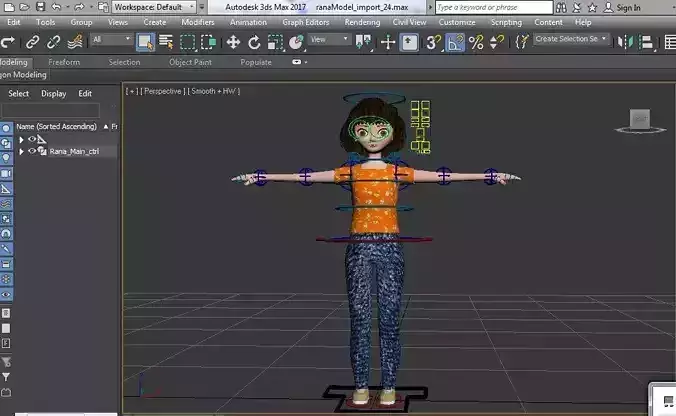676x416 pixels.
Task: Click the Bind to Space Warp icon
Action: 75,42
